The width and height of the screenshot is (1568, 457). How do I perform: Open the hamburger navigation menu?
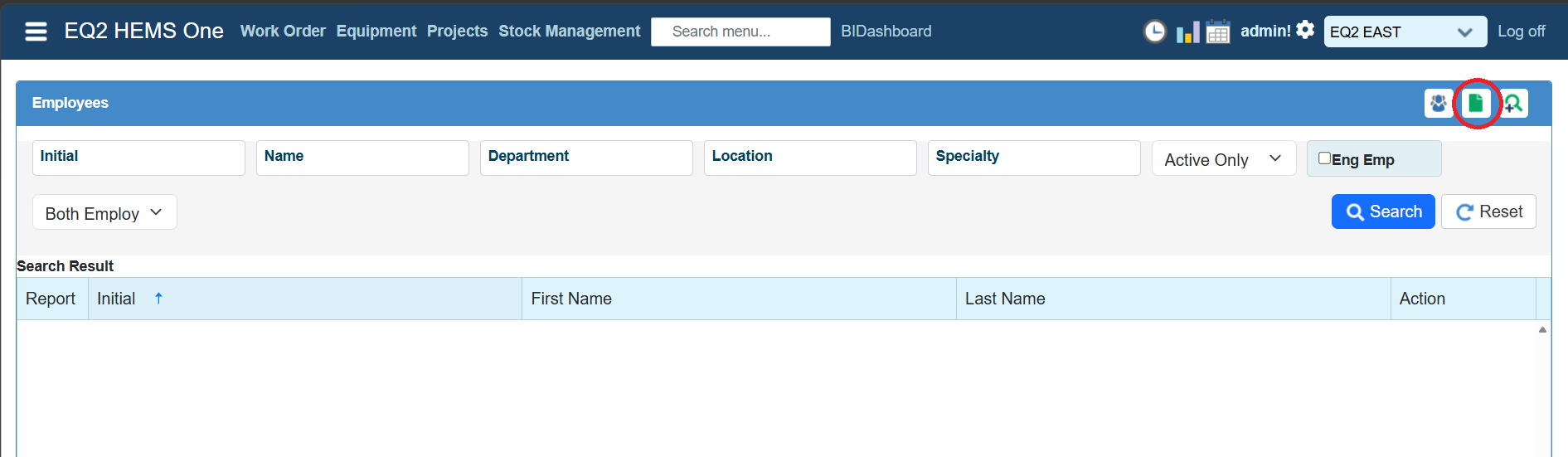pyautogui.click(x=36, y=32)
